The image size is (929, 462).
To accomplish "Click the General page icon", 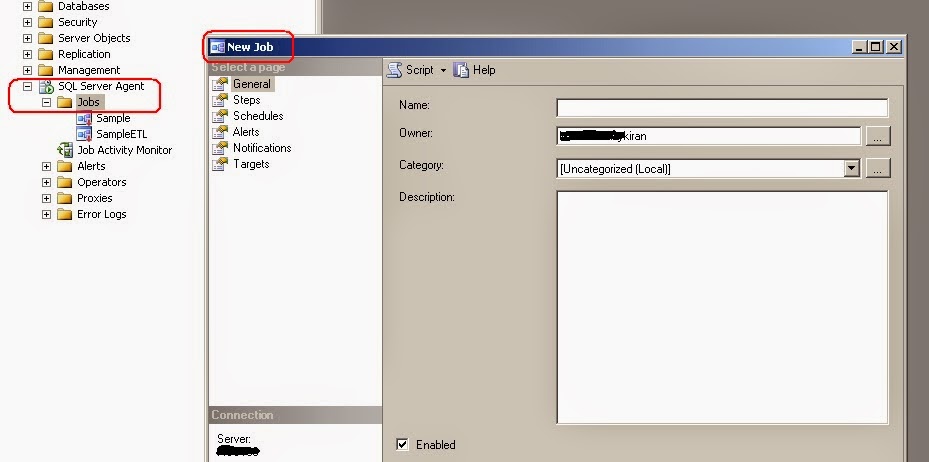I will point(220,84).
